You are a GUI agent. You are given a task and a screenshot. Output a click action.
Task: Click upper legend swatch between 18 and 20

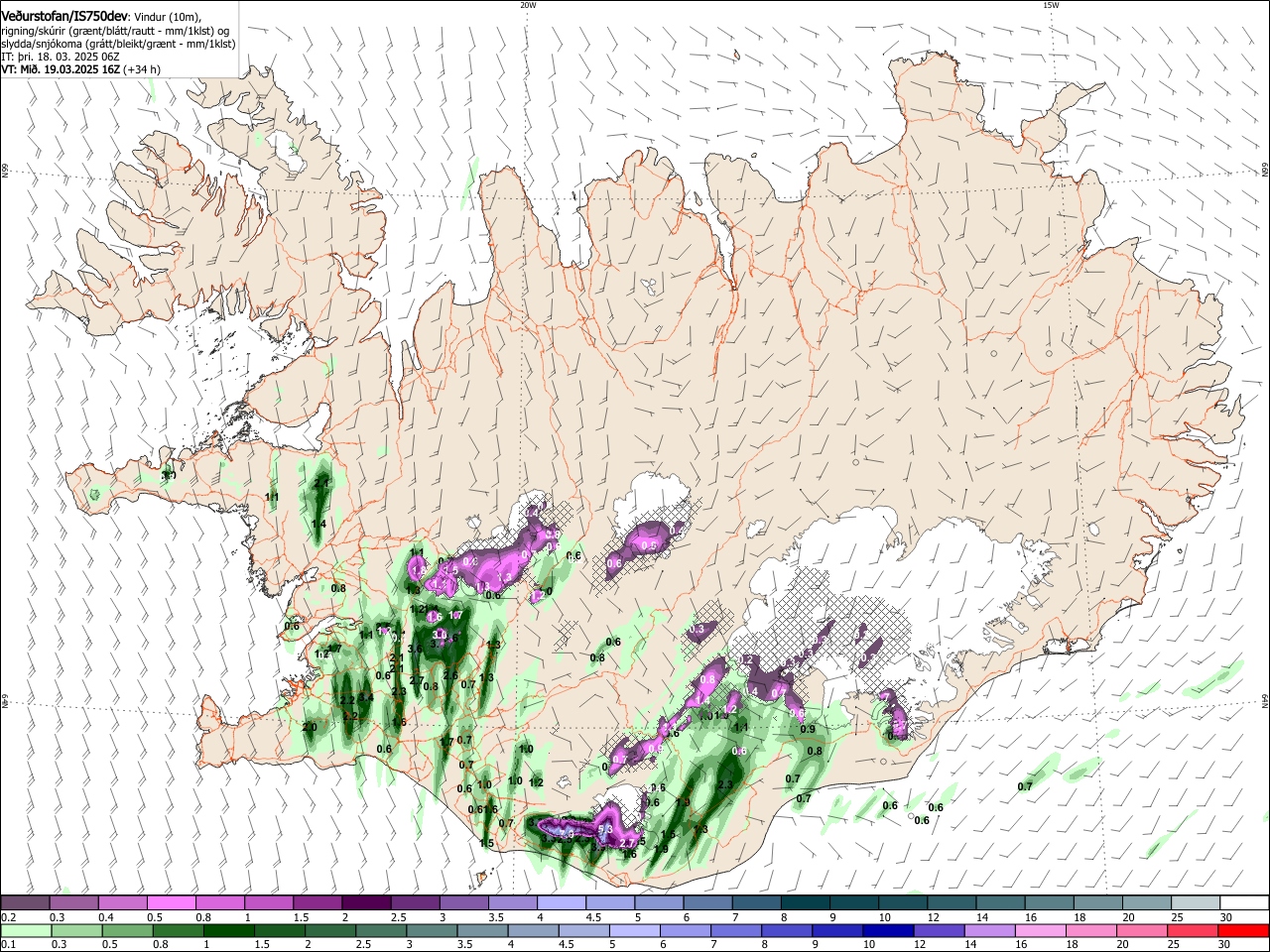point(1098,903)
